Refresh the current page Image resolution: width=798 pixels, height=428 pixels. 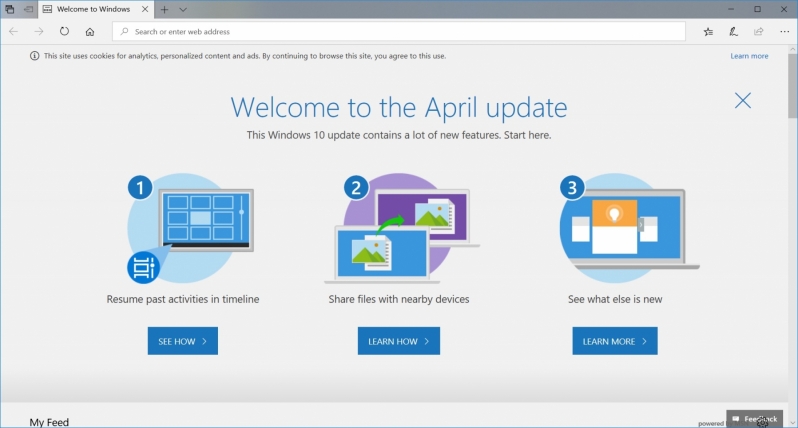click(64, 31)
